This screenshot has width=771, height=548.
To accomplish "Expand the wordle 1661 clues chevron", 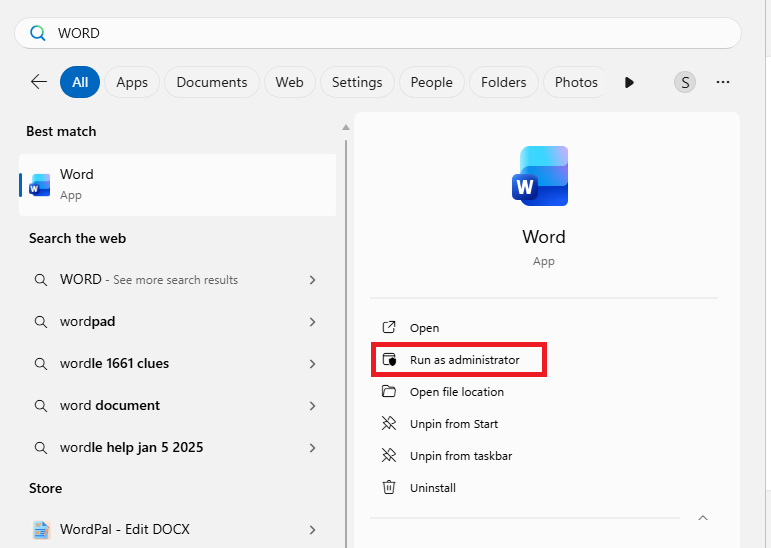I will (312, 364).
